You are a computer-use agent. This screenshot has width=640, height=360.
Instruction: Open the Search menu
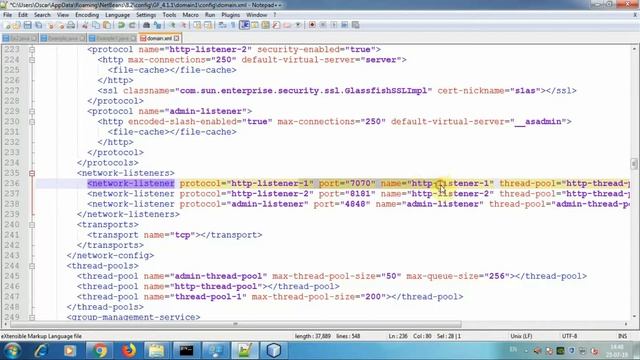tap(42, 15)
